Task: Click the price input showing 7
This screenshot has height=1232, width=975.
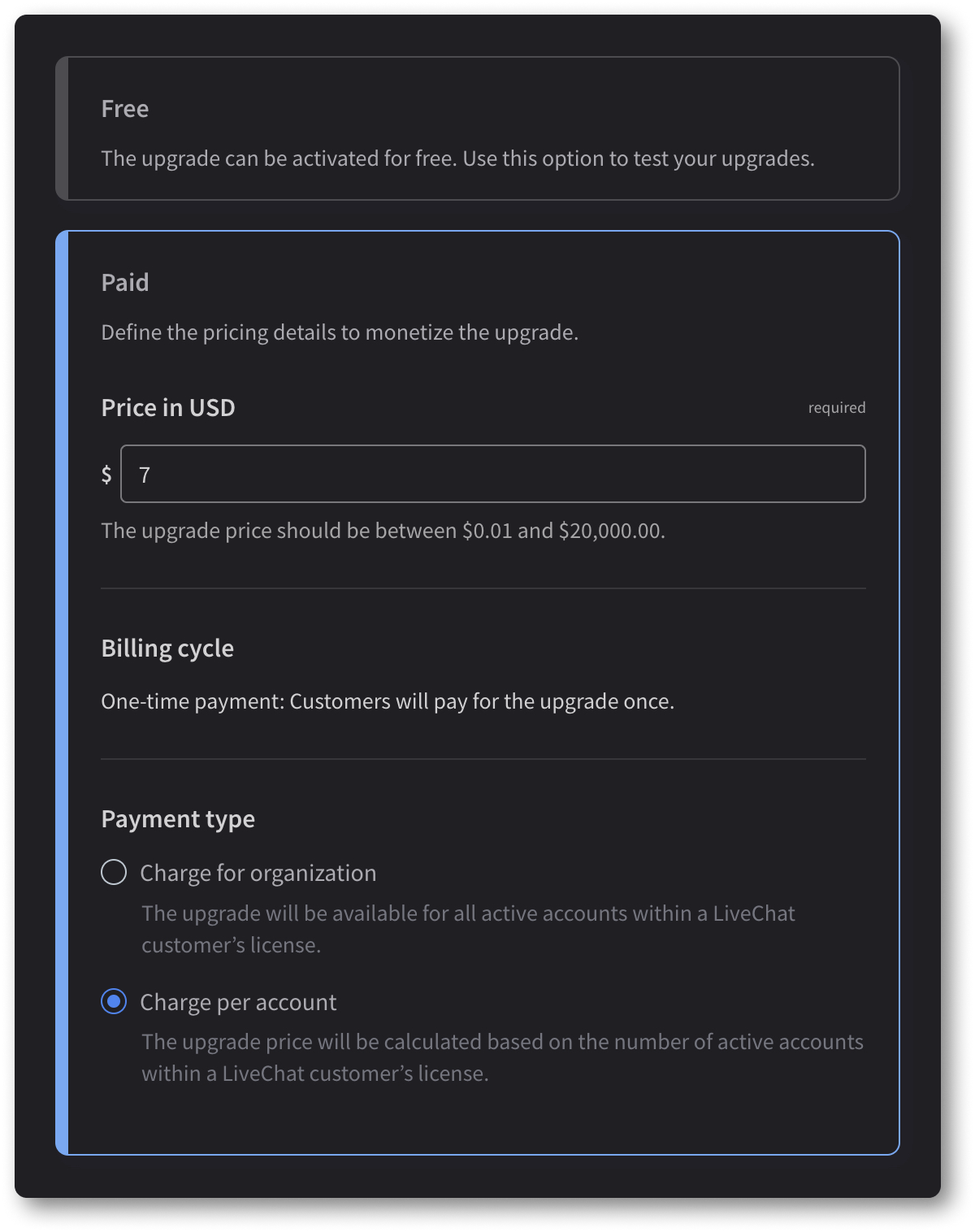Action: click(492, 474)
